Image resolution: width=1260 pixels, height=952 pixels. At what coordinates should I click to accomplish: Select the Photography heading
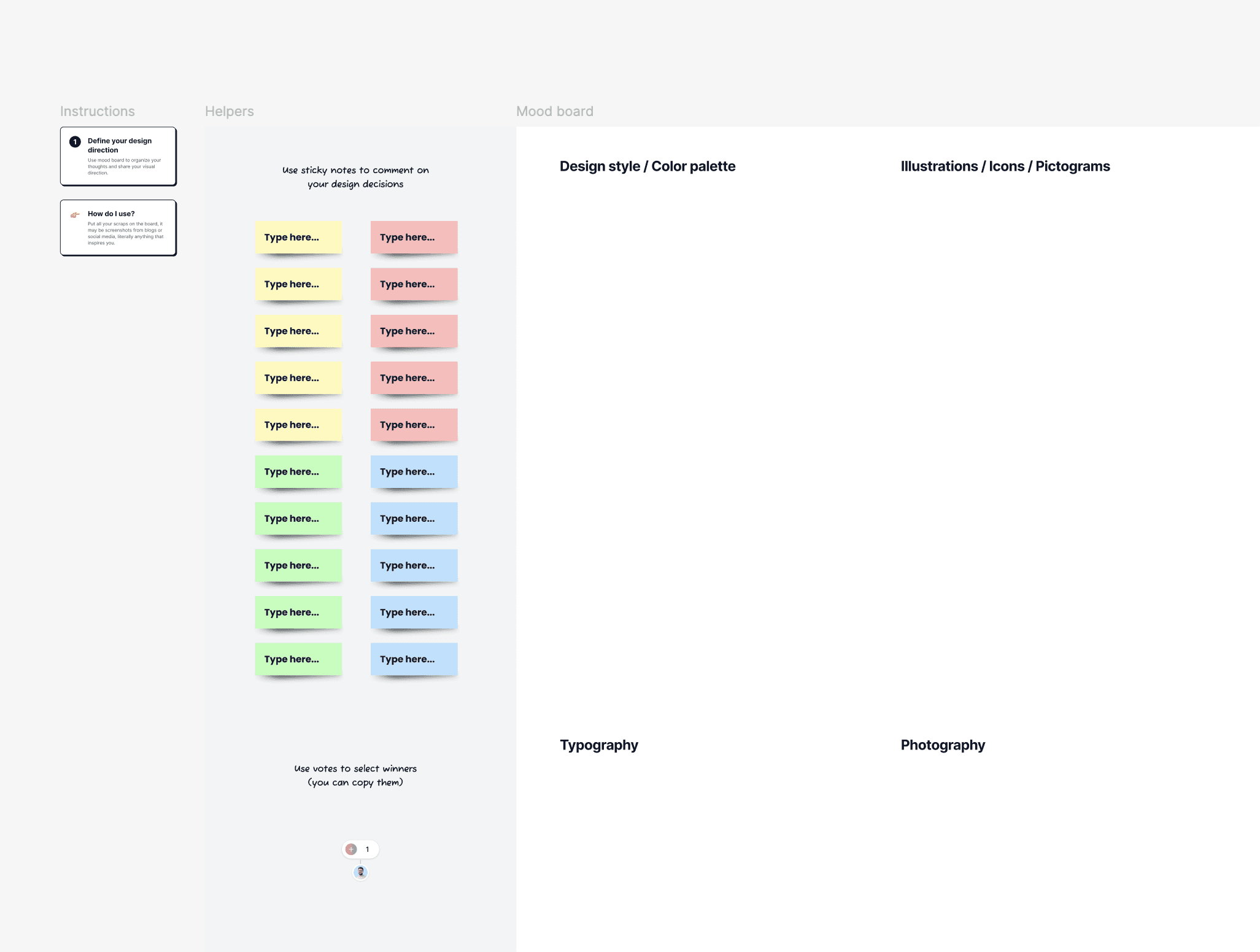click(942, 745)
